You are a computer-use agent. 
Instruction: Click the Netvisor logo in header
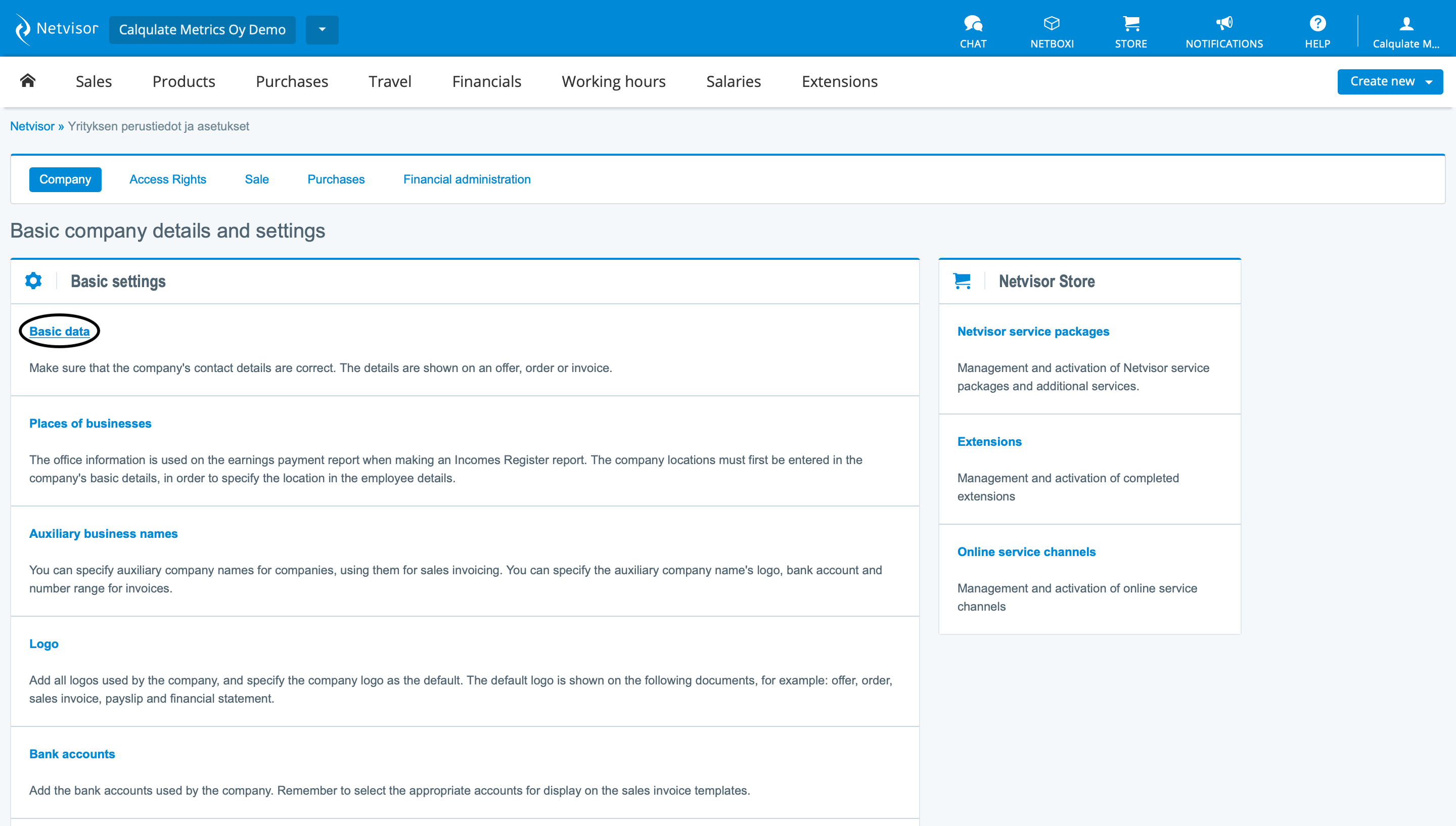click(56, 29)
